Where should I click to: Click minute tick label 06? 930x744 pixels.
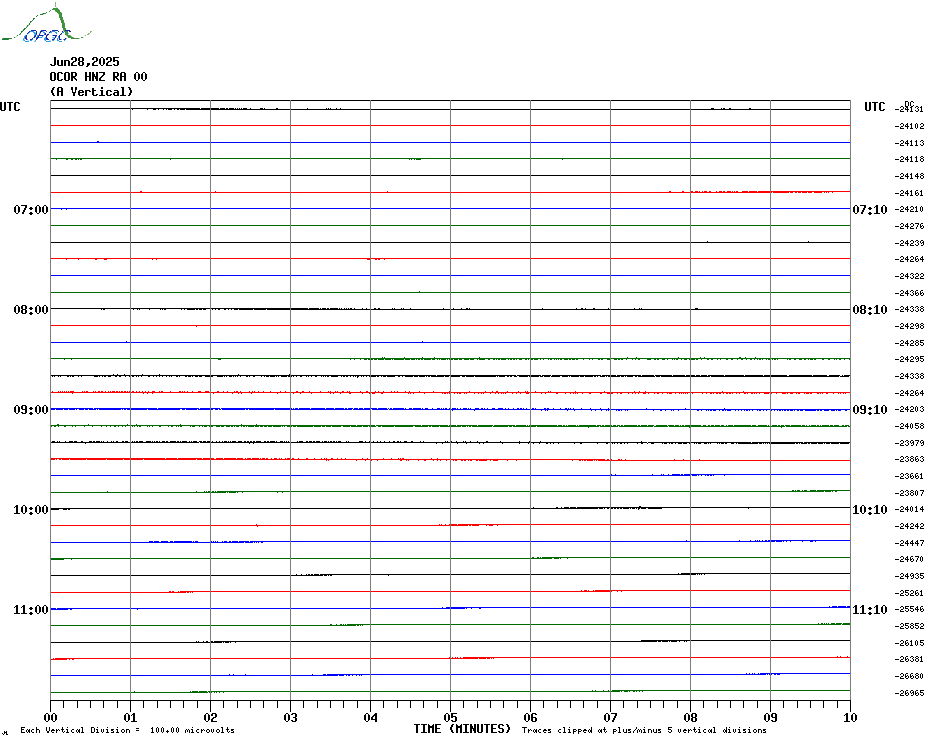point(531,718)
